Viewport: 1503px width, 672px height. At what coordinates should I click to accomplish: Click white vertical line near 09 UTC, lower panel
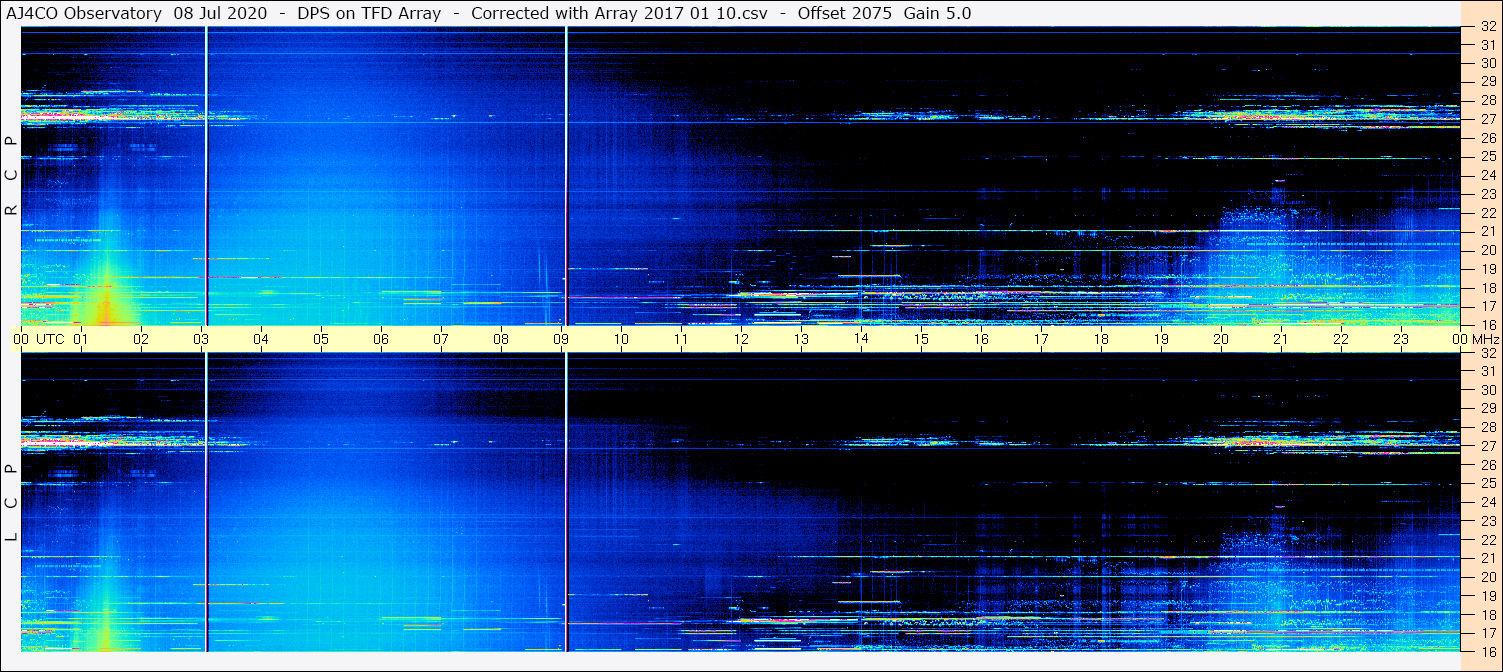tap(566, 500)
